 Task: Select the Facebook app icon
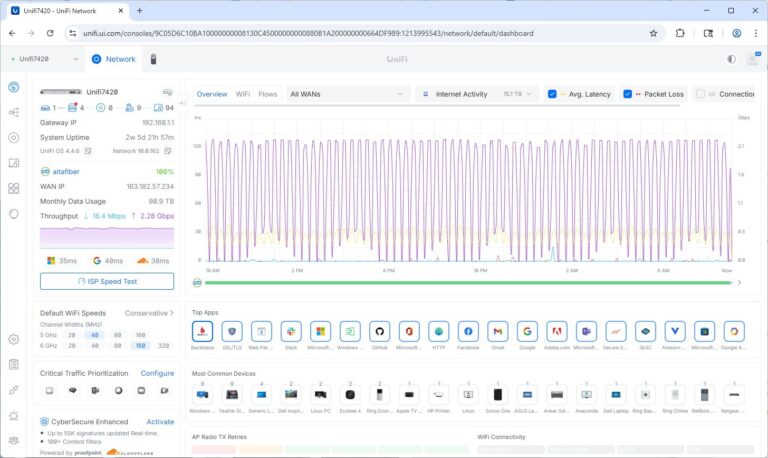click(468, 331)
